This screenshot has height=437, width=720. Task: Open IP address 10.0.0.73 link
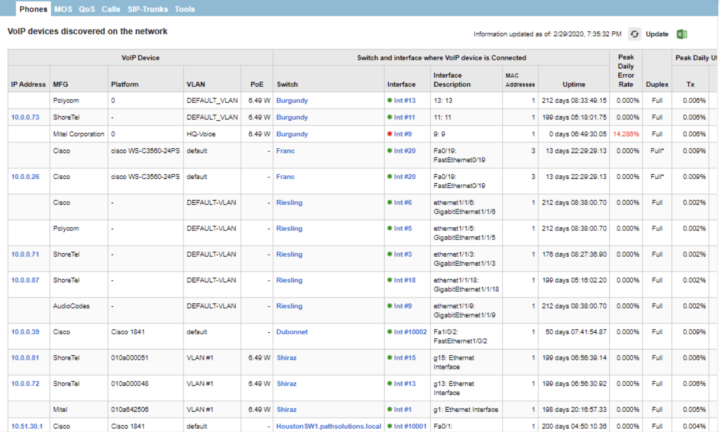point(25,118)
